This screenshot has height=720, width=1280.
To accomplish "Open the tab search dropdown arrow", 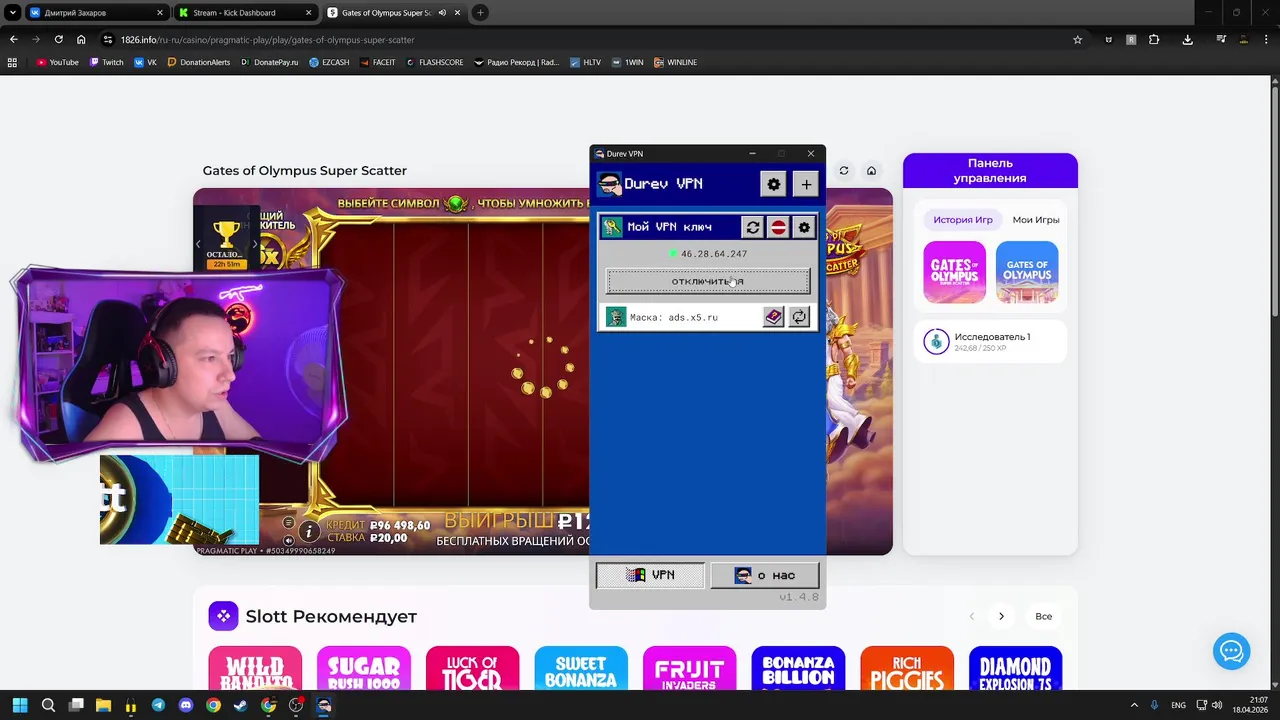I will click(13, 13).
